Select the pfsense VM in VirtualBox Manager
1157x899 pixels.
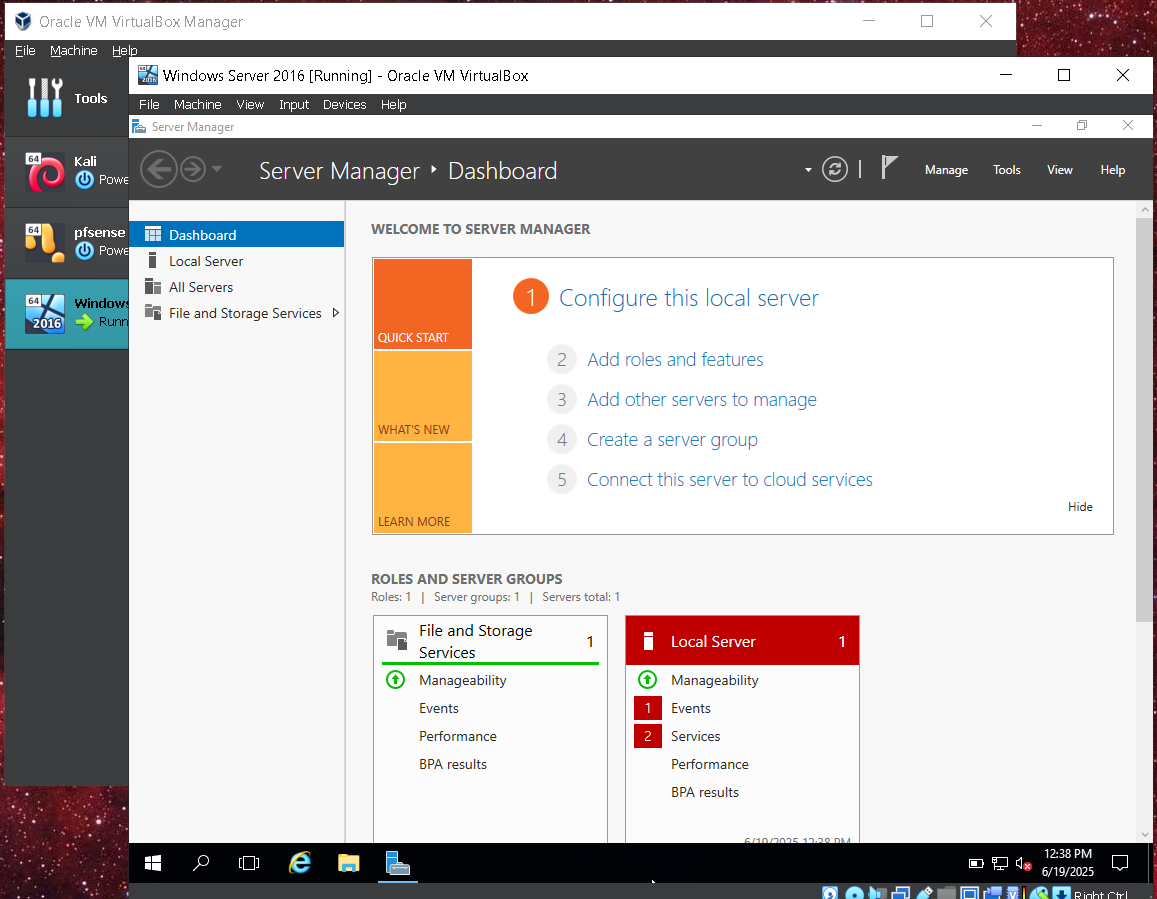click(x=67, y=242)
